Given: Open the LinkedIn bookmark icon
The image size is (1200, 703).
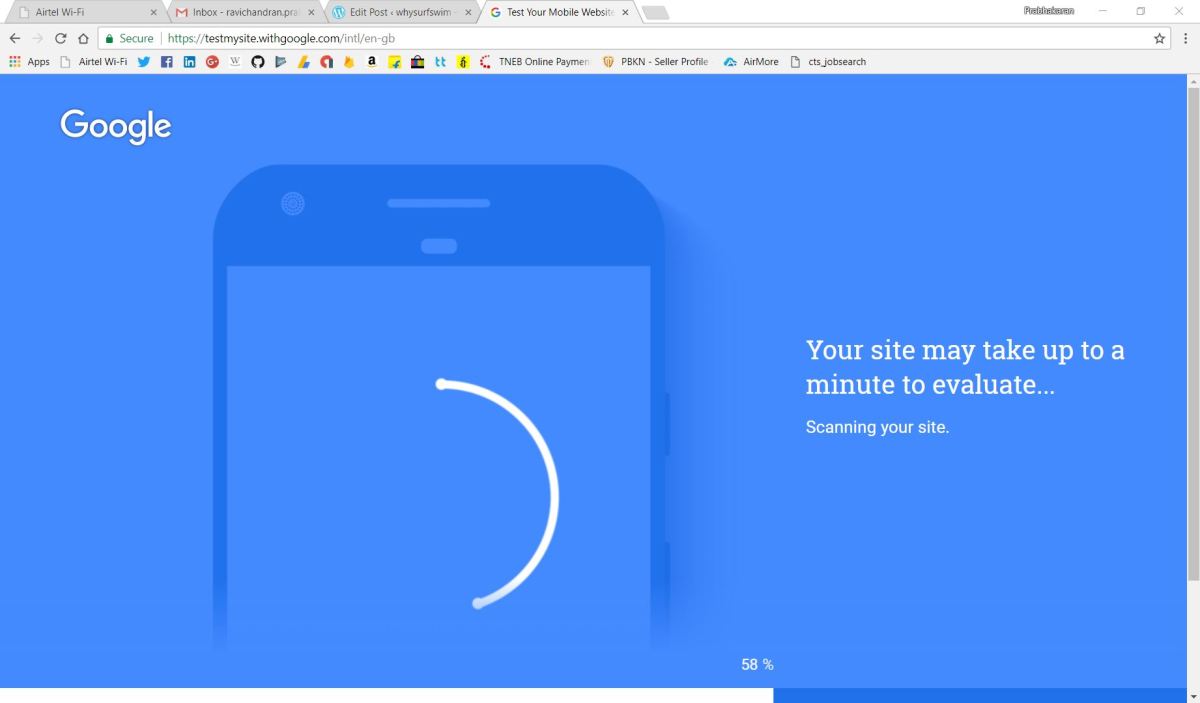Looking at the screenshot, I should point(189,62).
